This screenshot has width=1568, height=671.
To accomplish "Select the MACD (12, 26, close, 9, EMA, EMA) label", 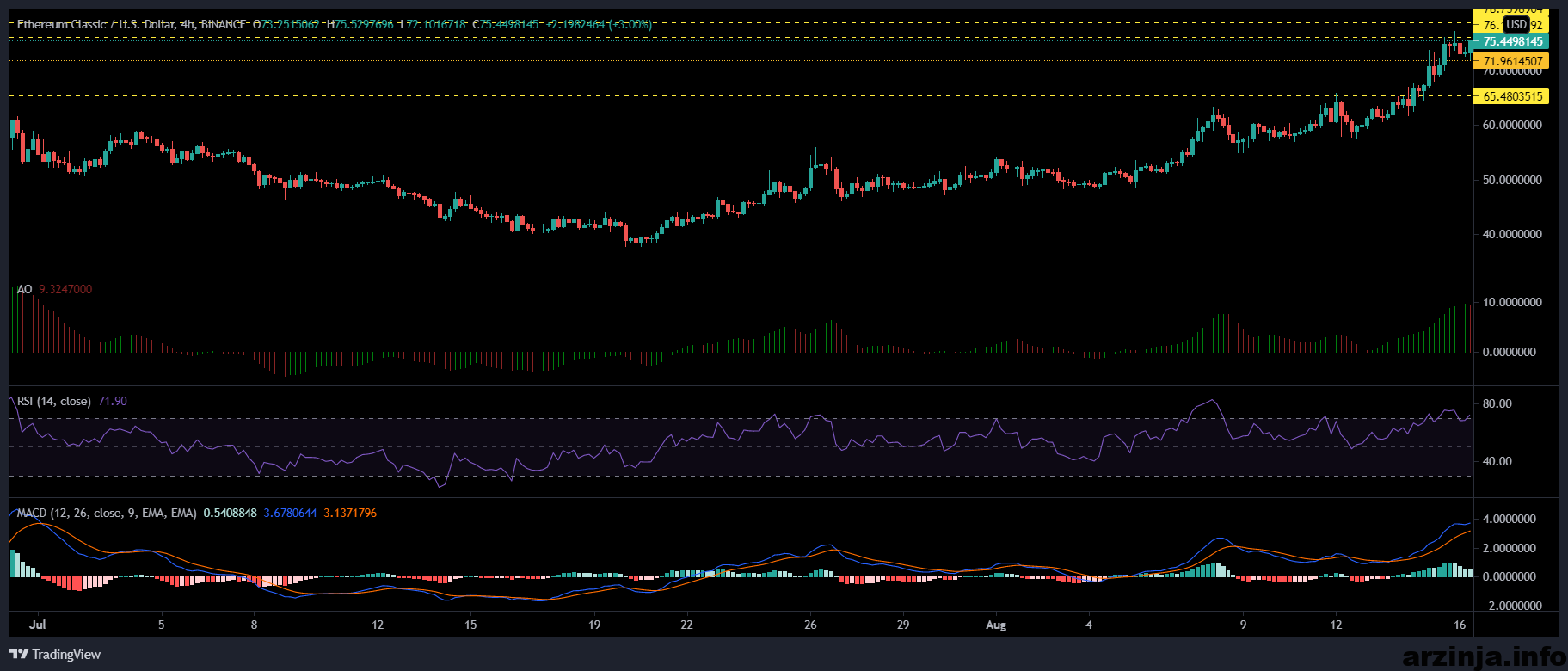I will (107, 513).
